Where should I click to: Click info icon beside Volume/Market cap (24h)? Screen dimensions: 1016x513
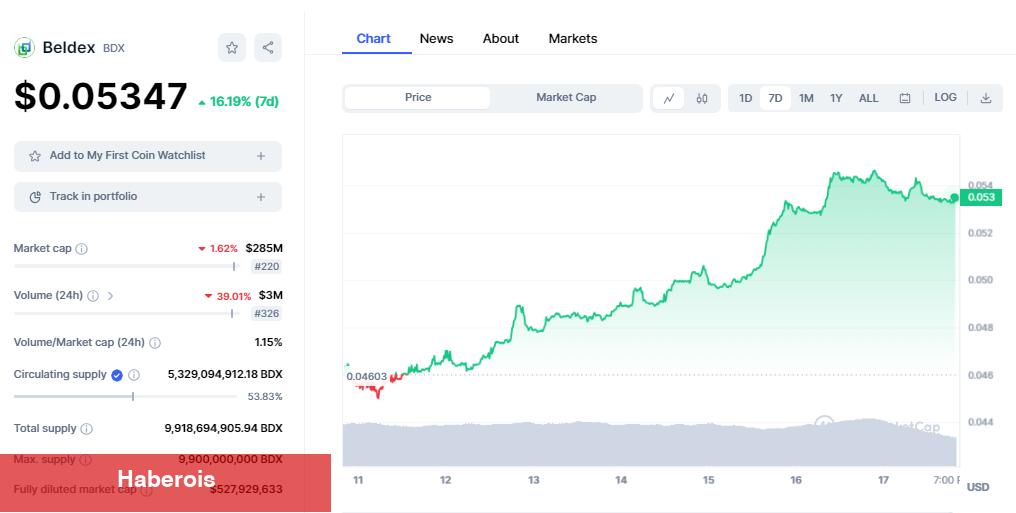point(155,343)
